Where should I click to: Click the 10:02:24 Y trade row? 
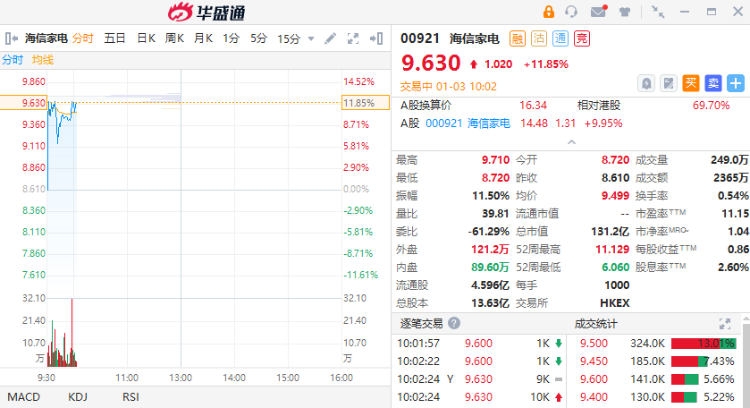coord(480,379)
